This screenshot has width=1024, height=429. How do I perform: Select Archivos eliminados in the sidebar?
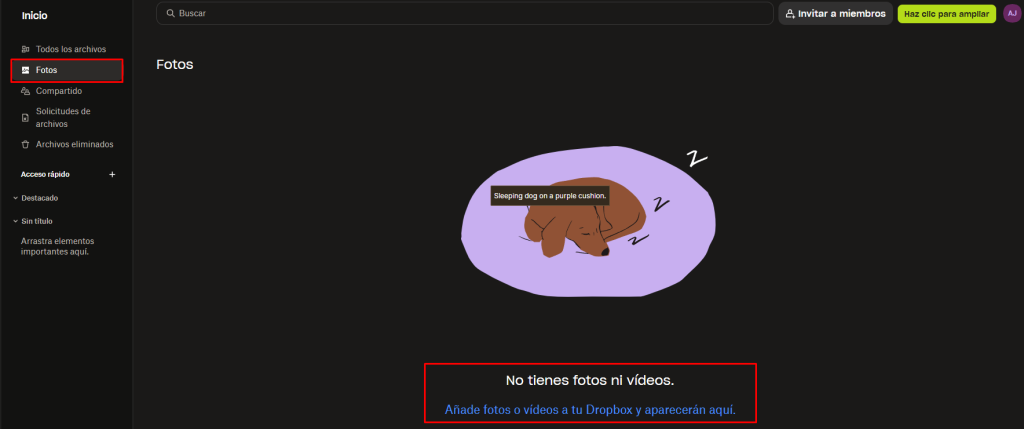[74, 144]
